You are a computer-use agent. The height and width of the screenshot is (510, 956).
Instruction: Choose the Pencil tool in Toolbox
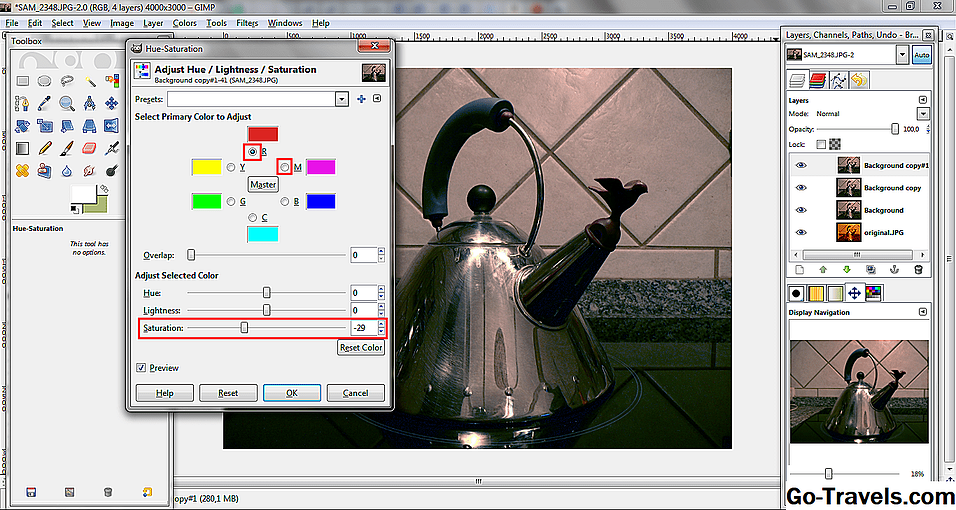pyautogui.click(x=44, y=148)
